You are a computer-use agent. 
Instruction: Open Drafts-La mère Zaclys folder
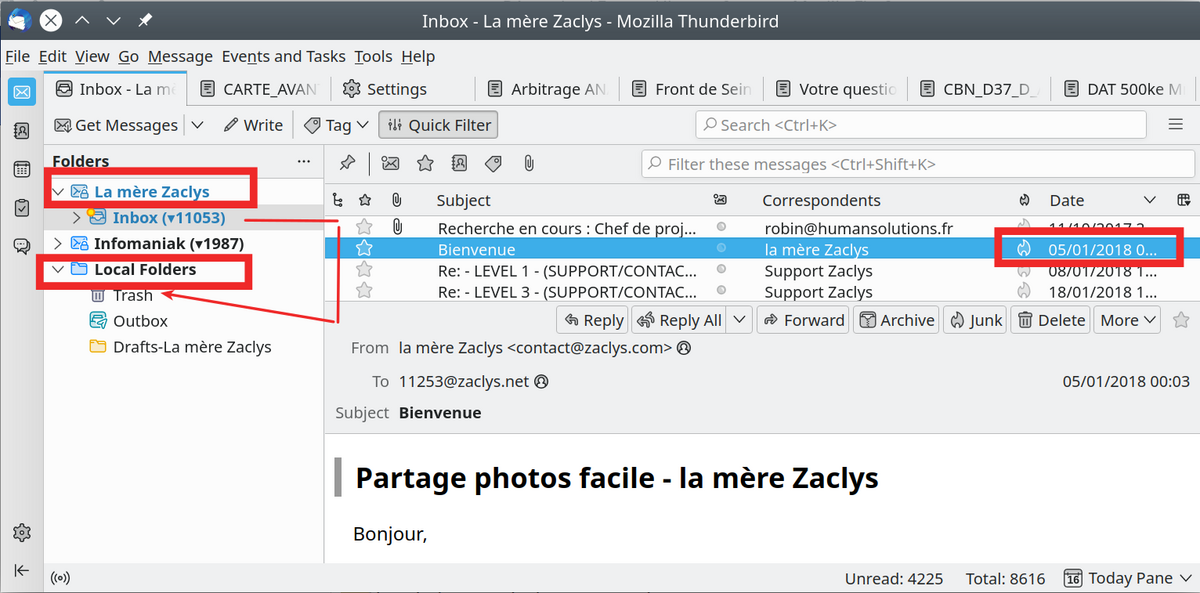(x=192, y=347)
